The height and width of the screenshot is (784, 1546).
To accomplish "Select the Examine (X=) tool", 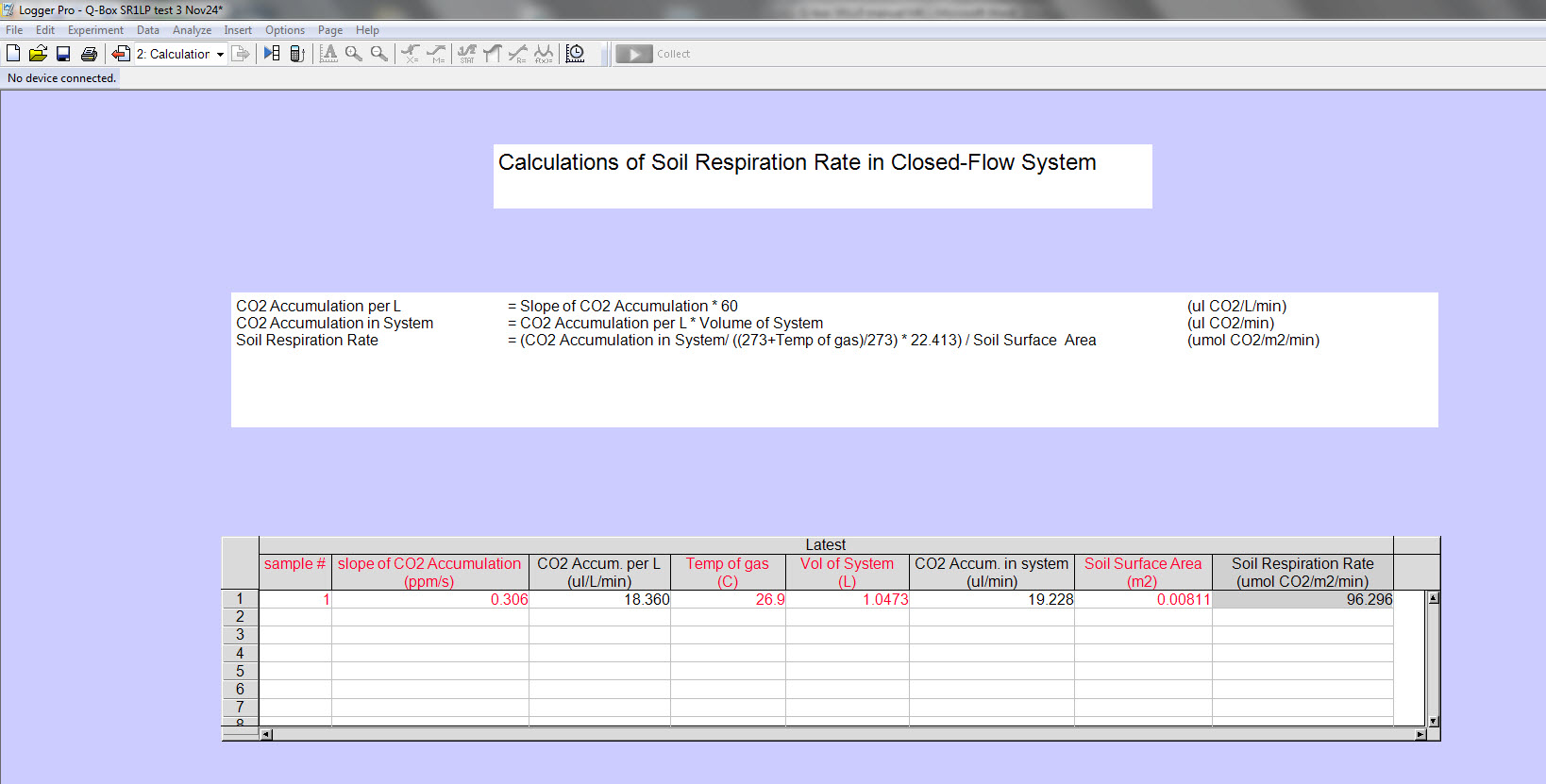I will pyautogui.click(x=411, y=54).
